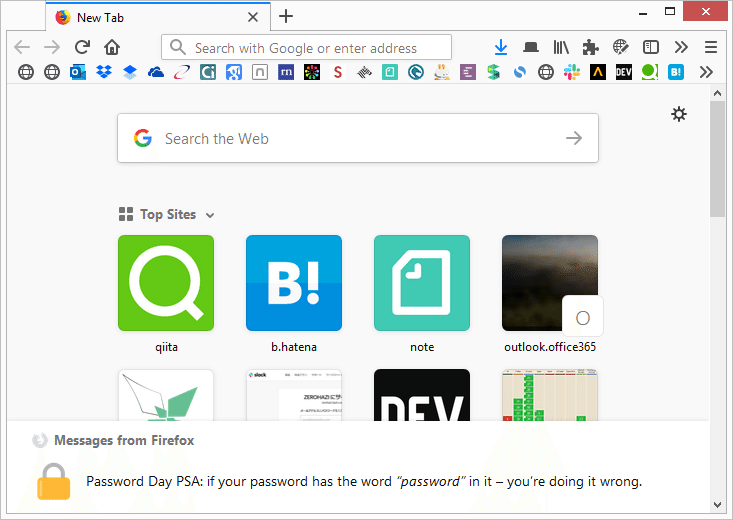733x520 pixels.
Task: Click the Search the Web box
Action: coord(358,138)
